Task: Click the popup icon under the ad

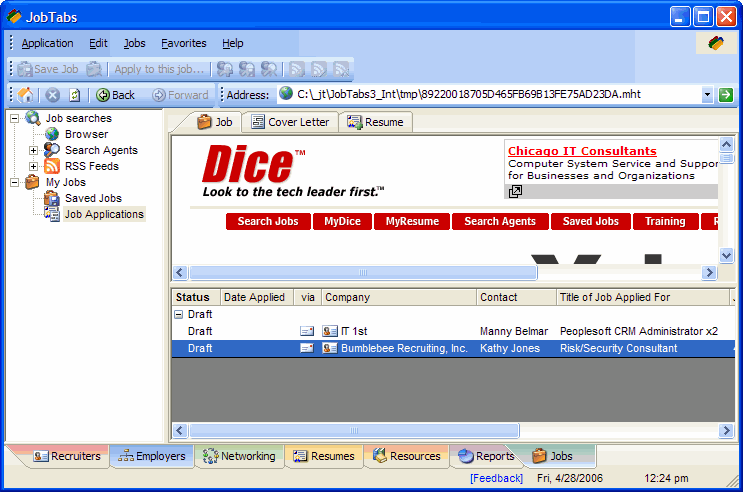Action: [515, 191]
